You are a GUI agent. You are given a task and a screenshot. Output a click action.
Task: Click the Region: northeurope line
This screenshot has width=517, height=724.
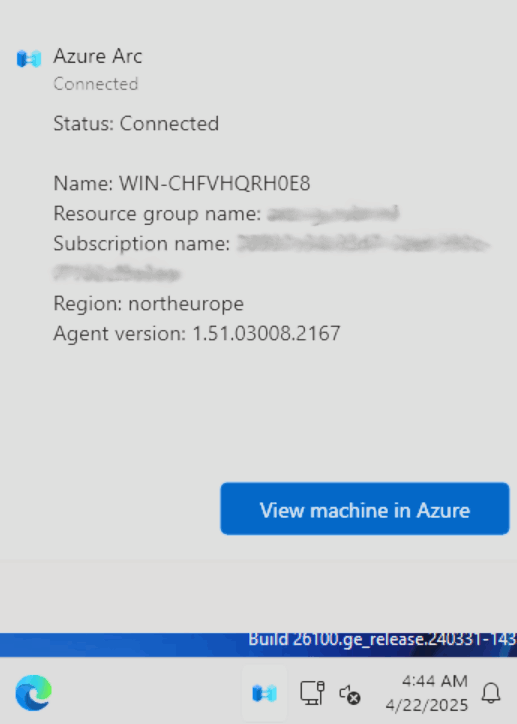tap(149, 304)
